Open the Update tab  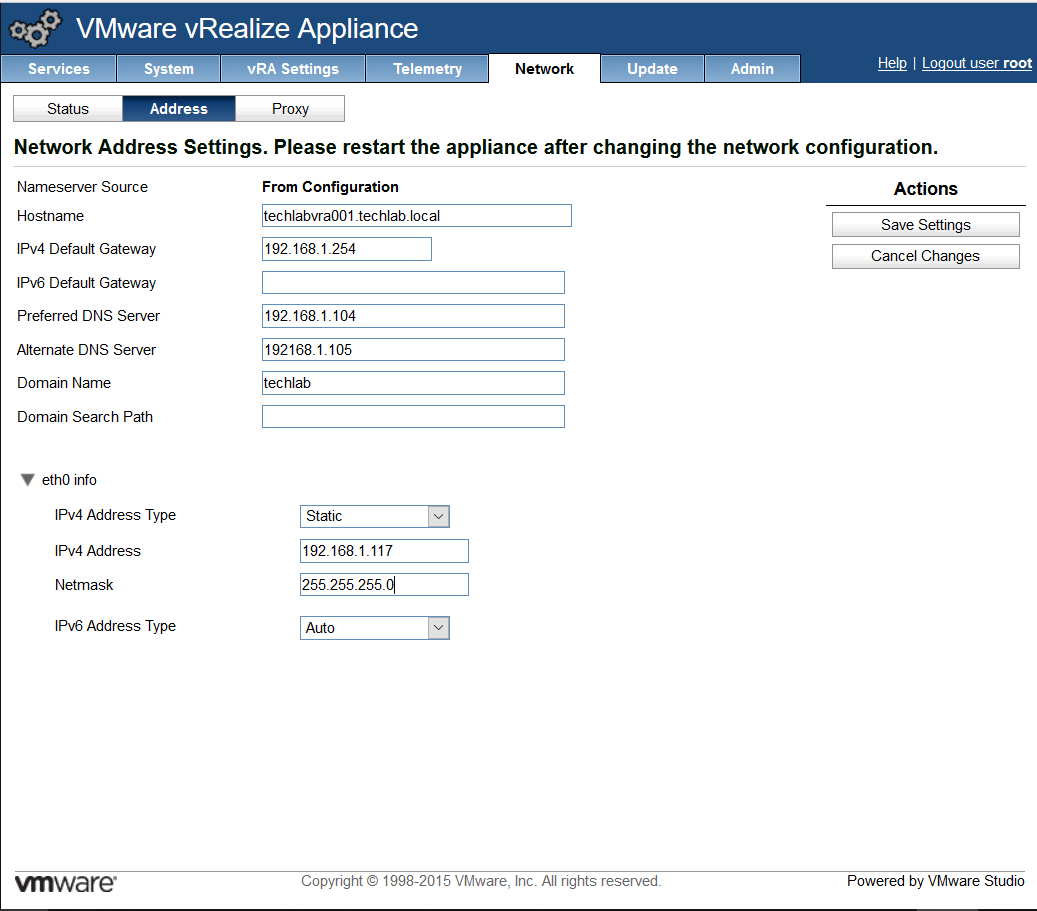coord(652,69)
